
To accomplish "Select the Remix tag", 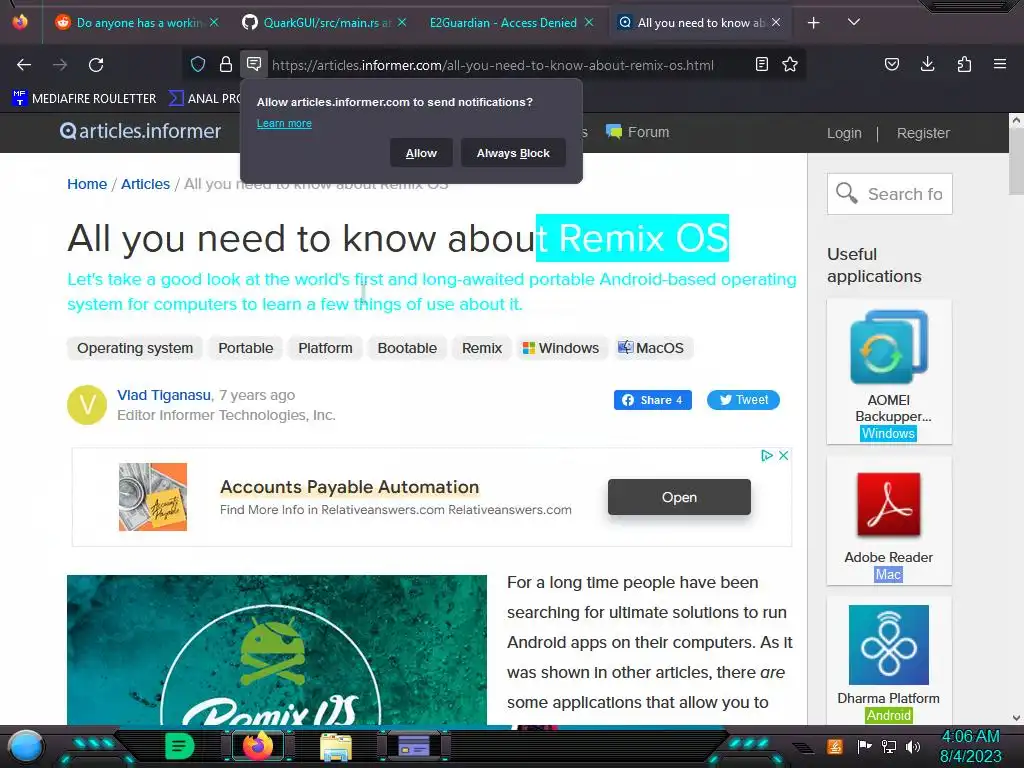I will click(482, 348).
